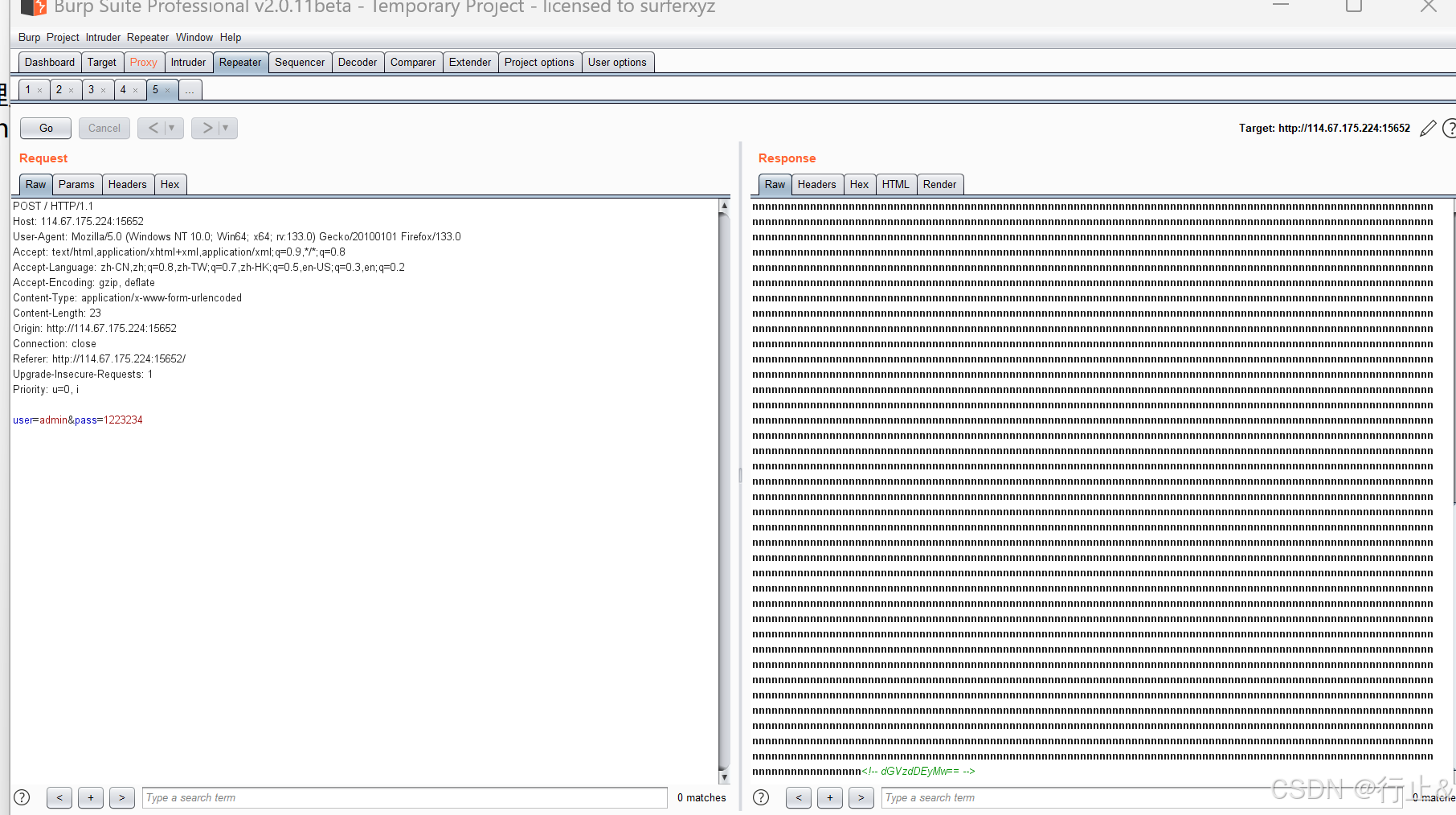Click the user=admin&pass=1223234 body line
Image resolution: width=1456 pixels, height=815 pixels.
tap(78, 420)
